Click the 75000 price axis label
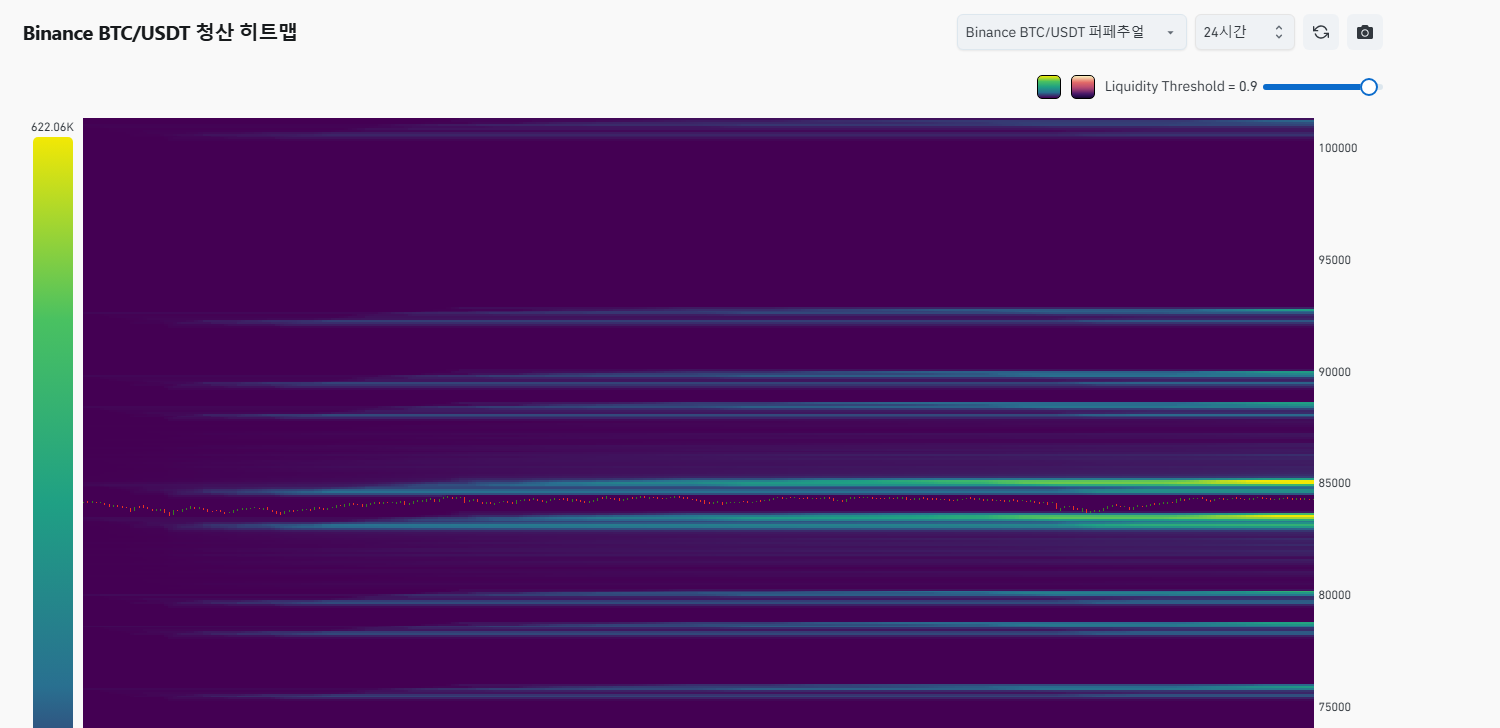Screen dimensions: 1500x728 (x=1334, y=707)
